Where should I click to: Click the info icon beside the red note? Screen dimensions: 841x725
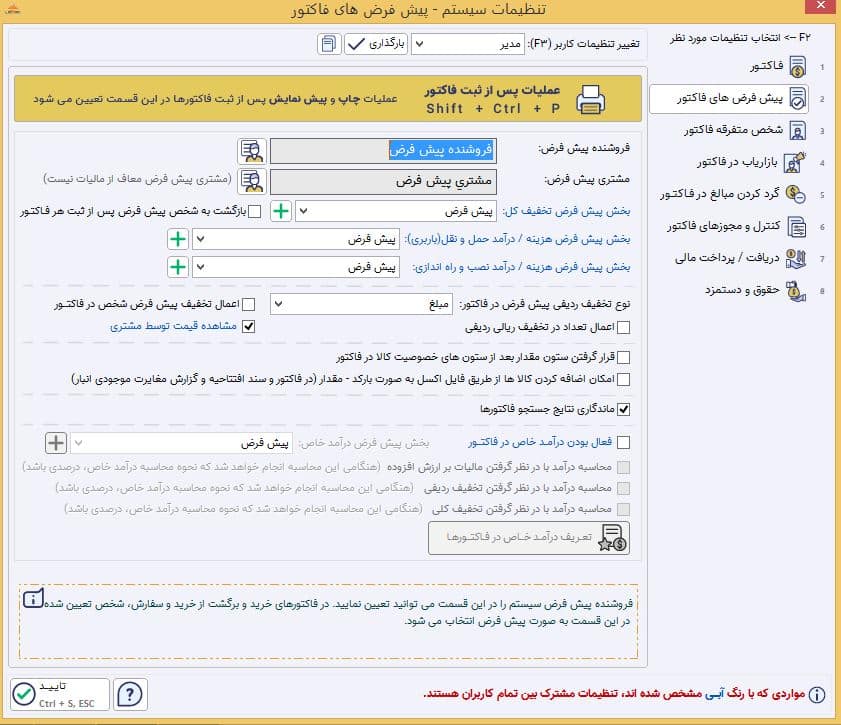tap(817, 695)
